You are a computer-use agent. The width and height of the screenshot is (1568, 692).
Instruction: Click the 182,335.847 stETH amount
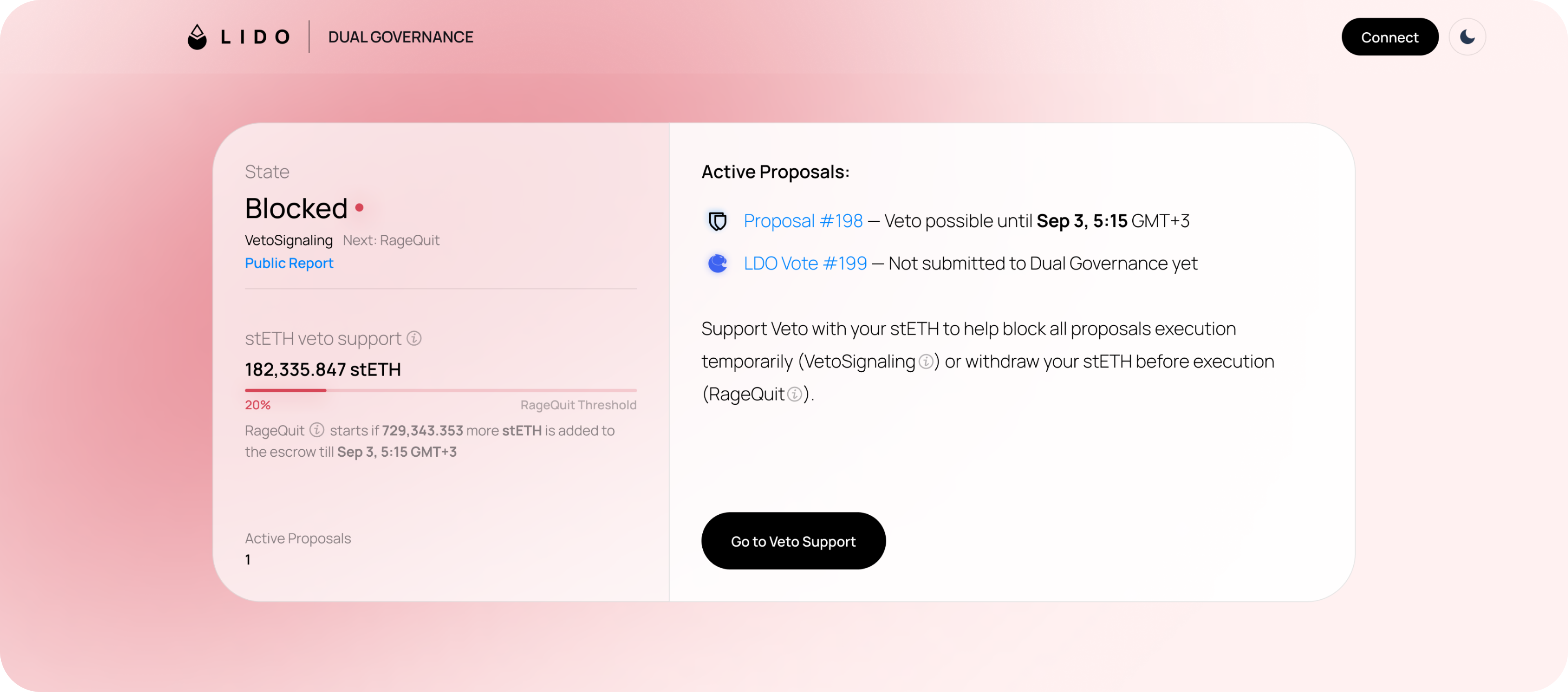(x=323, y=370)
